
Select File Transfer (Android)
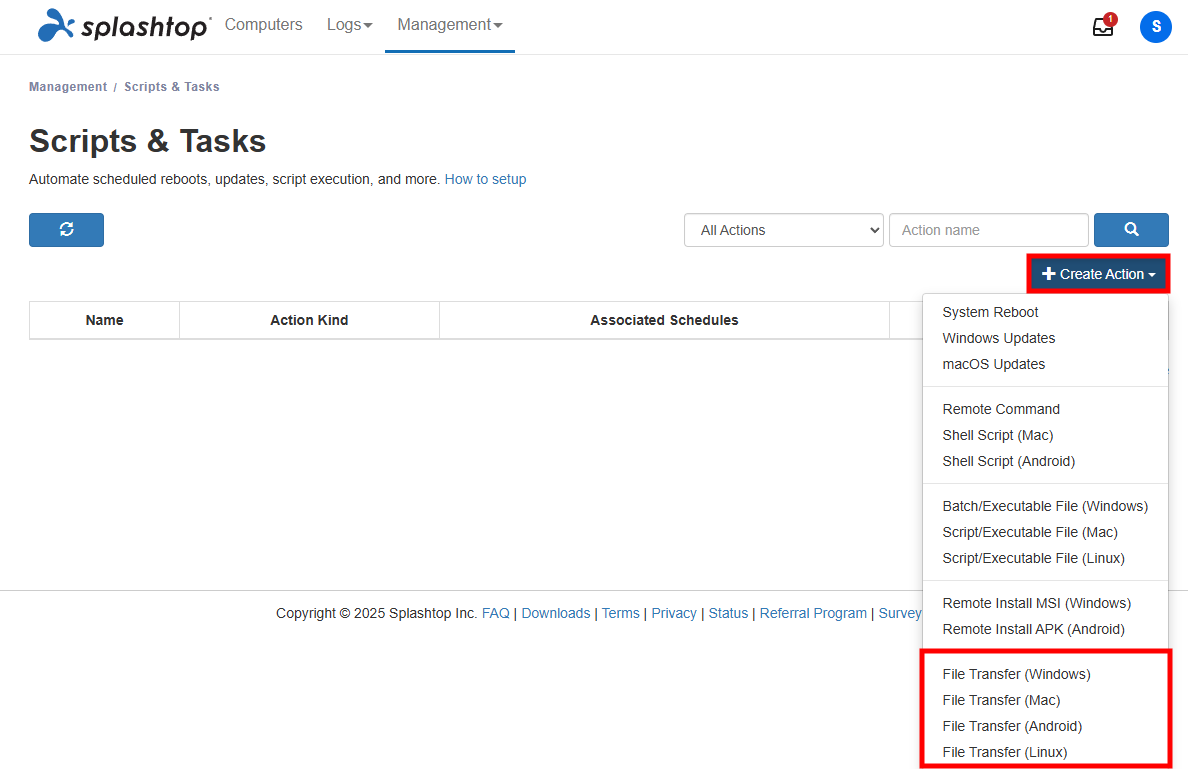pos(1012,726)
